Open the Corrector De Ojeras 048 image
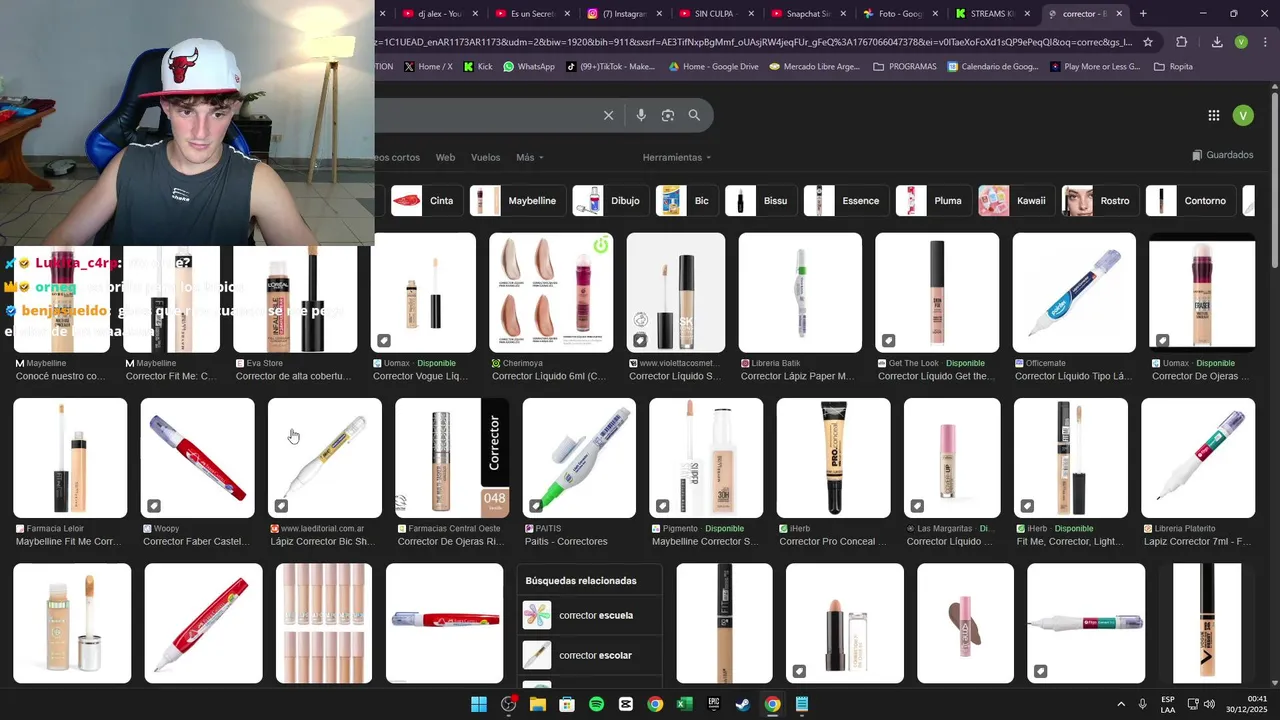Image resolution: width=1280 pixels, height=720 pixels. 452,458
